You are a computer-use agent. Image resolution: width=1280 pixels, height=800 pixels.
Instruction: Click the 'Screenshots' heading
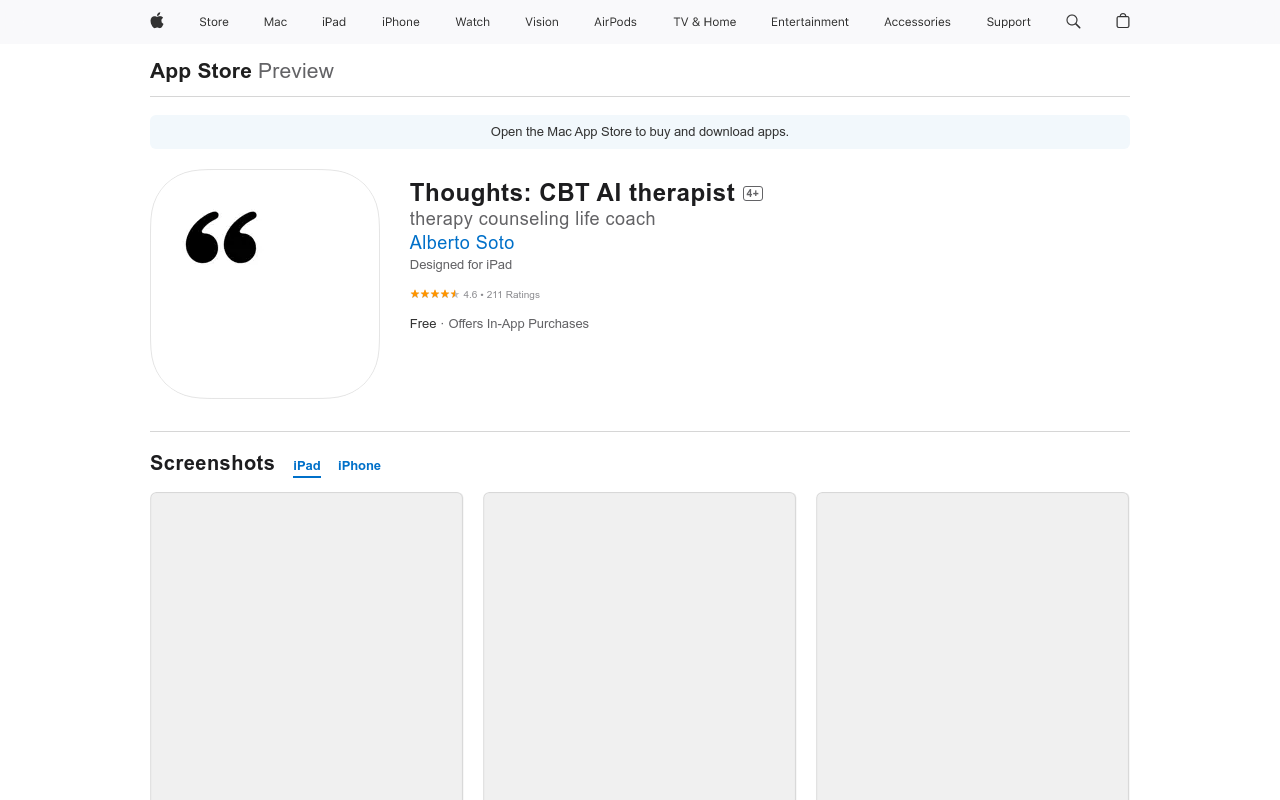click(212, 463)
